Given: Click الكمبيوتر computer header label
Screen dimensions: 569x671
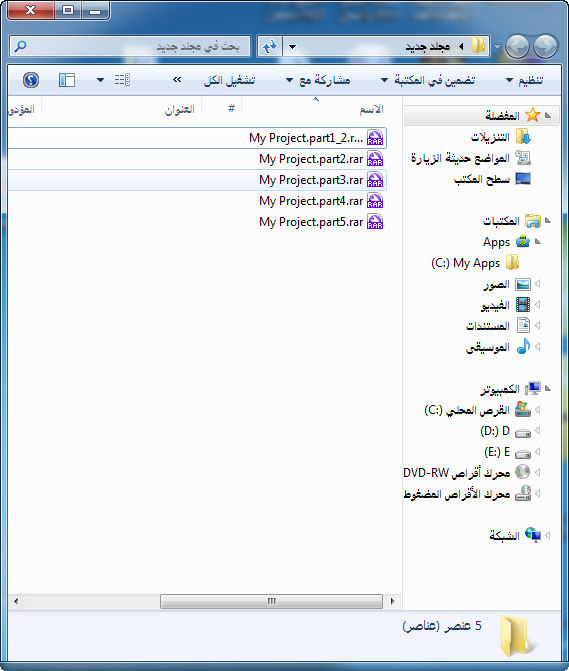Looking at the screenshot, I should pos(500,389).
